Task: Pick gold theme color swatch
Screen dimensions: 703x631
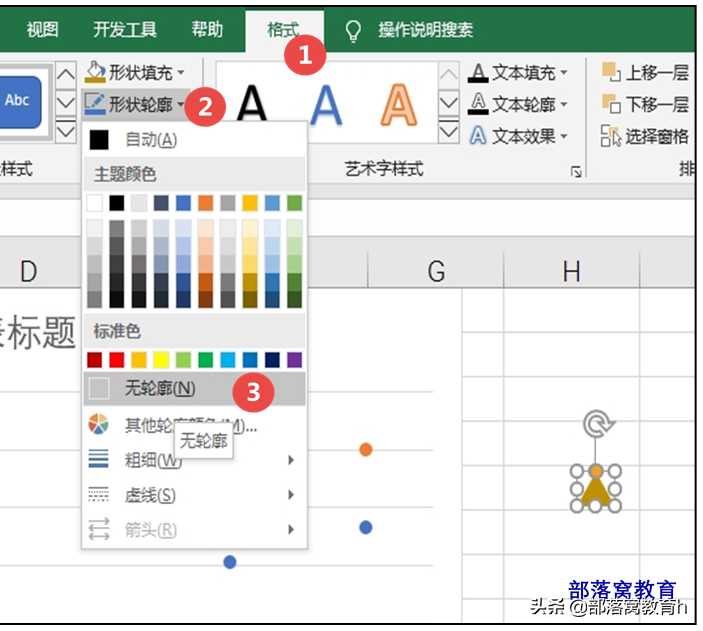Action: (250, 203)
